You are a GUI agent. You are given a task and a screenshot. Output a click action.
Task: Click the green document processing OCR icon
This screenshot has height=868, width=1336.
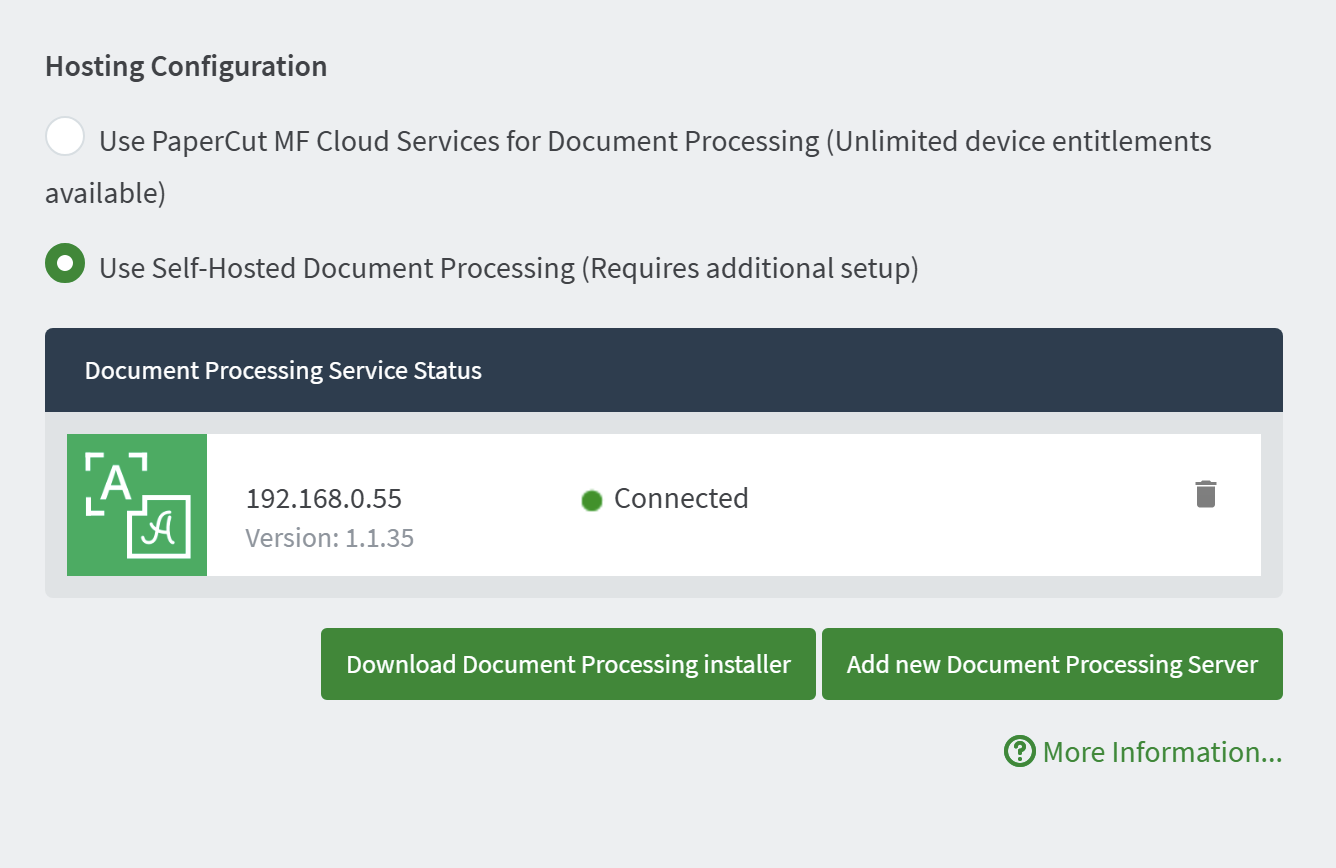point(137,505)
